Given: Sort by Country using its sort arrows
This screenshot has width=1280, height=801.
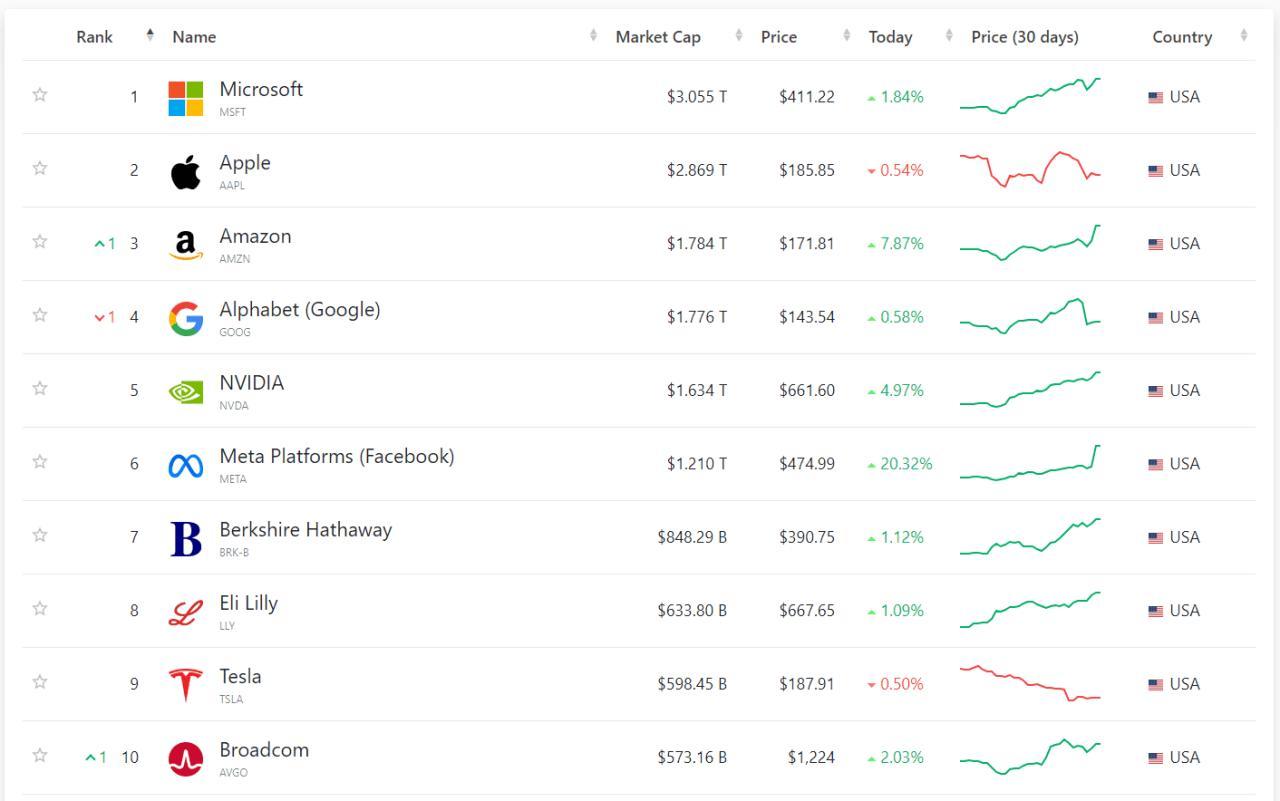Looking at the screenshot, I should point(1244,36).
